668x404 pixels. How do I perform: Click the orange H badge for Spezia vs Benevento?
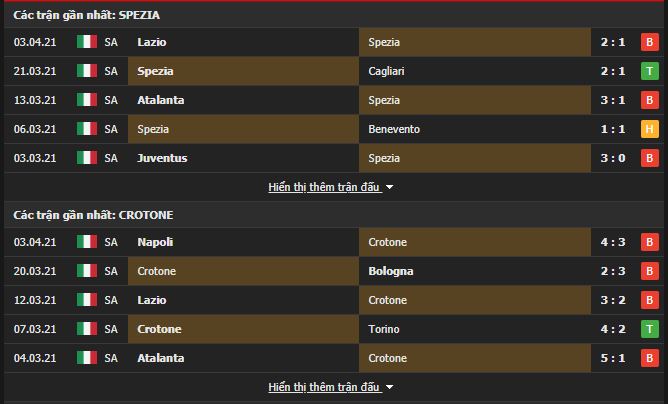649,129
